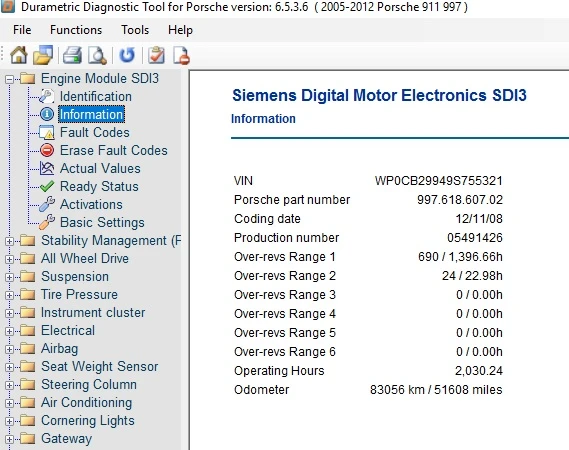This screenshot has width=569, height=450.
Task: Open Ready Status item
Action: pyautogui.click(x=99, y=187)
